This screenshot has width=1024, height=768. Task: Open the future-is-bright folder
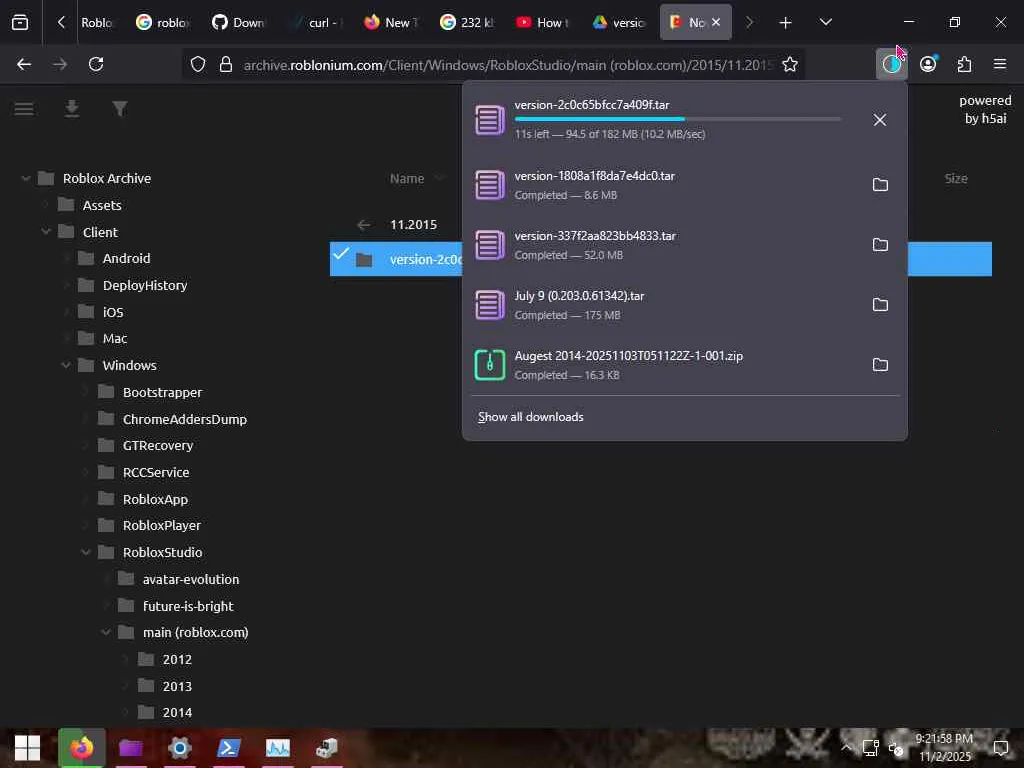point(176,606)
